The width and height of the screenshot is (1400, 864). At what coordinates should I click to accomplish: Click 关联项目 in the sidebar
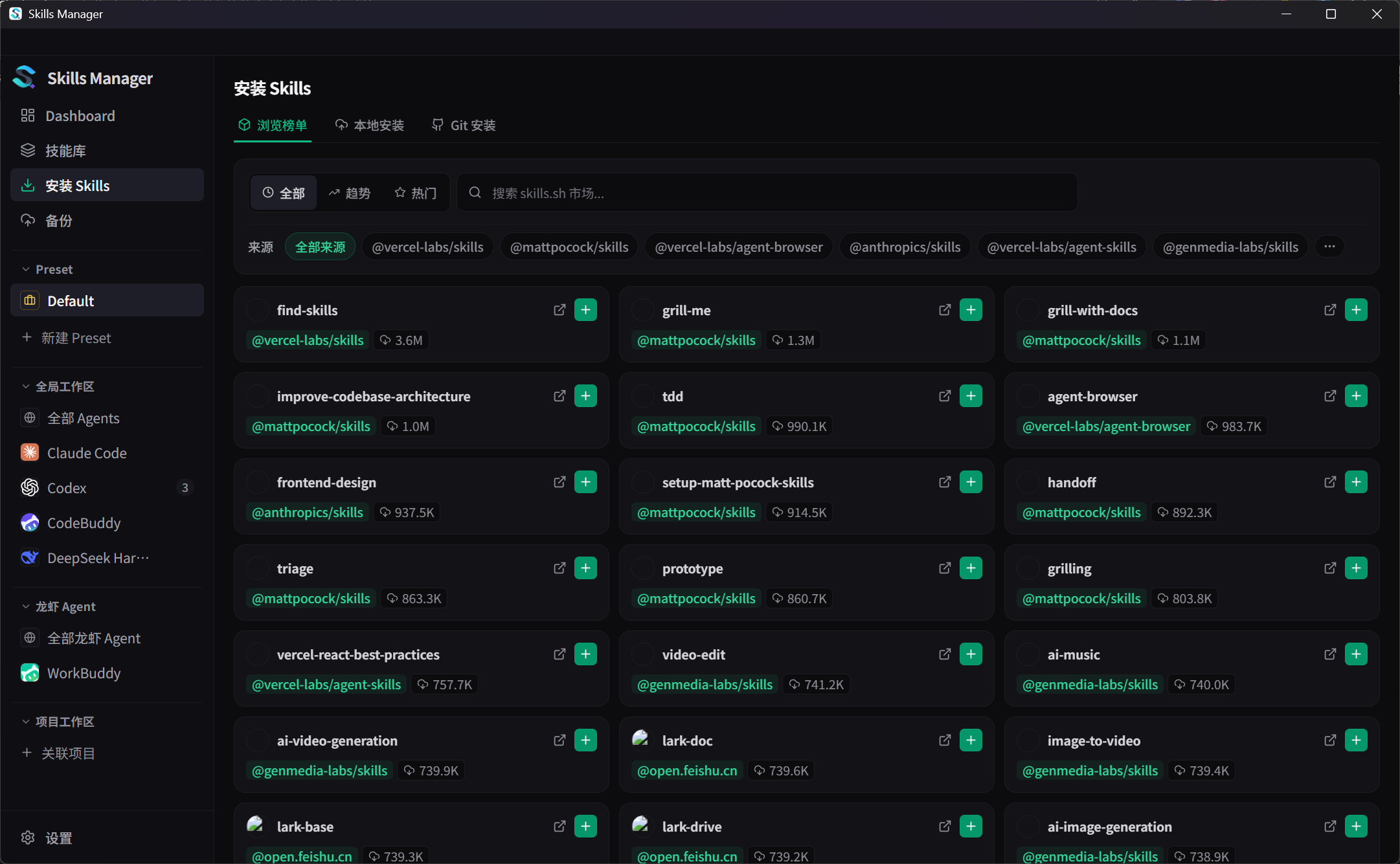[59, 753]
